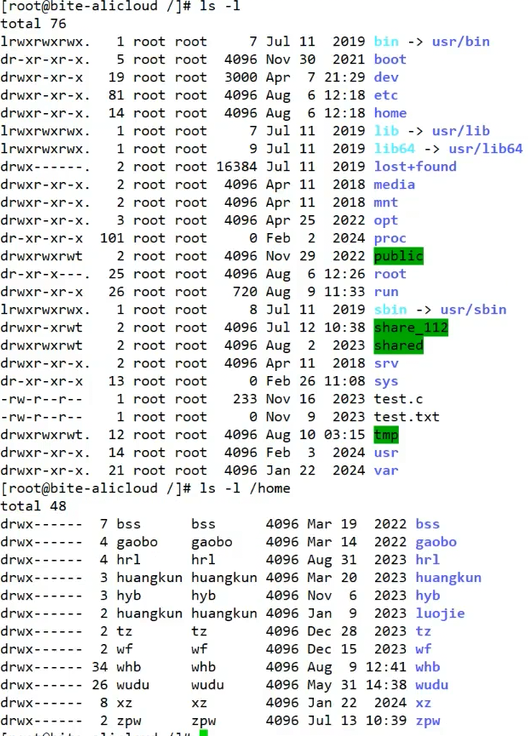
Task: Place cursor at the green terminal cursor block
Action: coord(203,733)
